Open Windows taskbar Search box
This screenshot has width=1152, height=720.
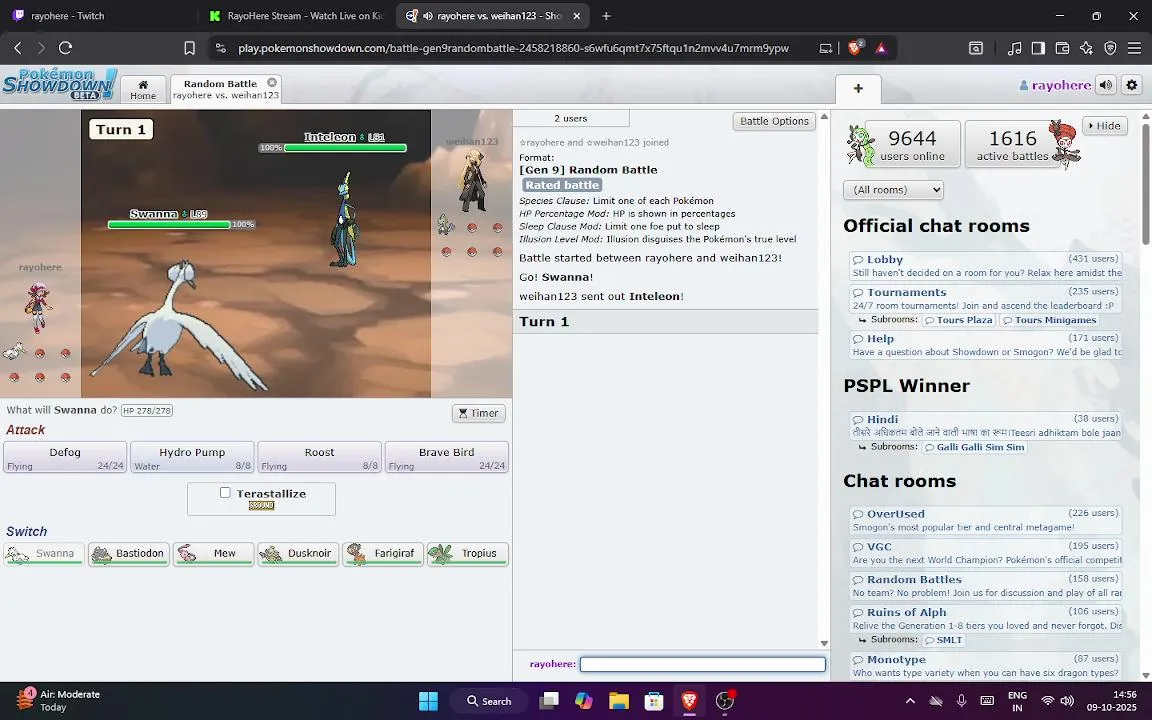coord(489,701)
